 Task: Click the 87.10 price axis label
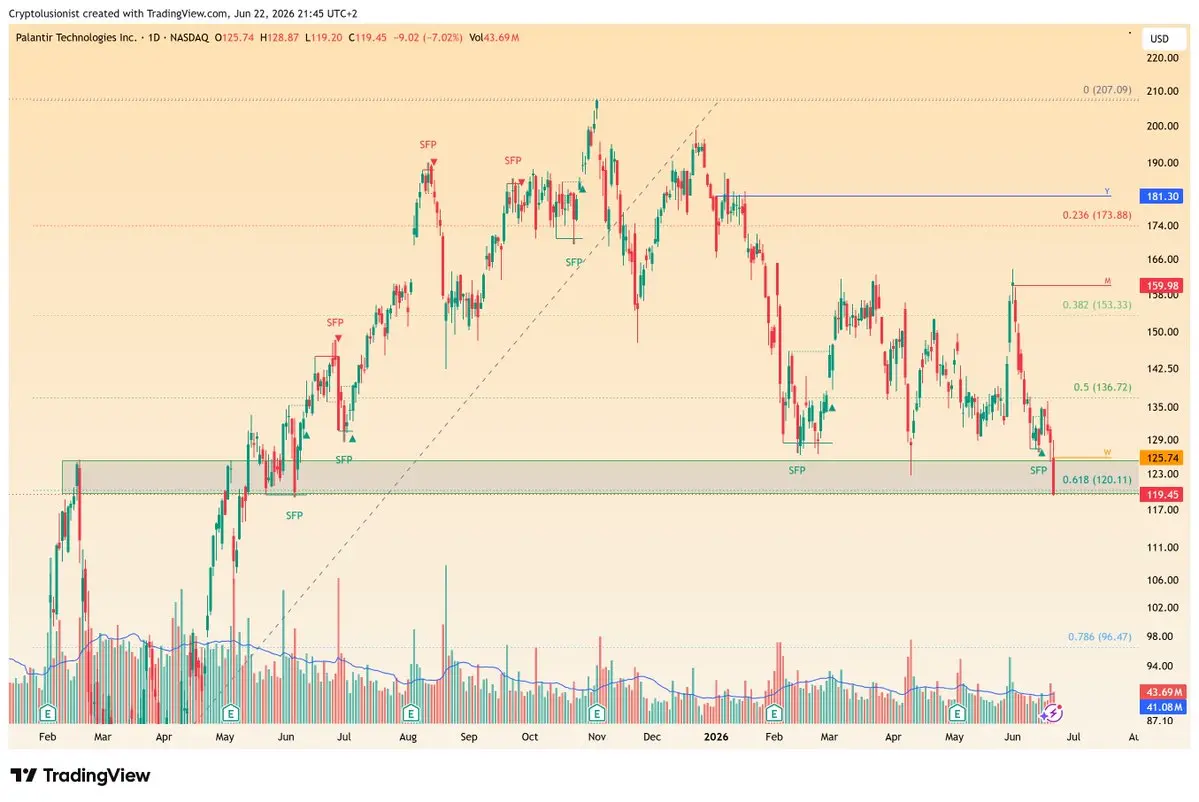click(x=1160, y=720)
